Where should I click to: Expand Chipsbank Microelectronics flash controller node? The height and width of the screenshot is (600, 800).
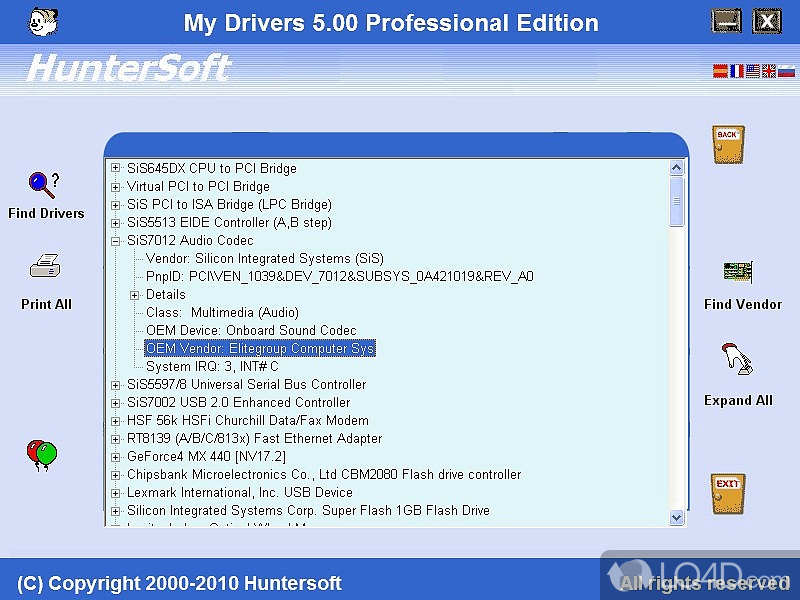116,474
